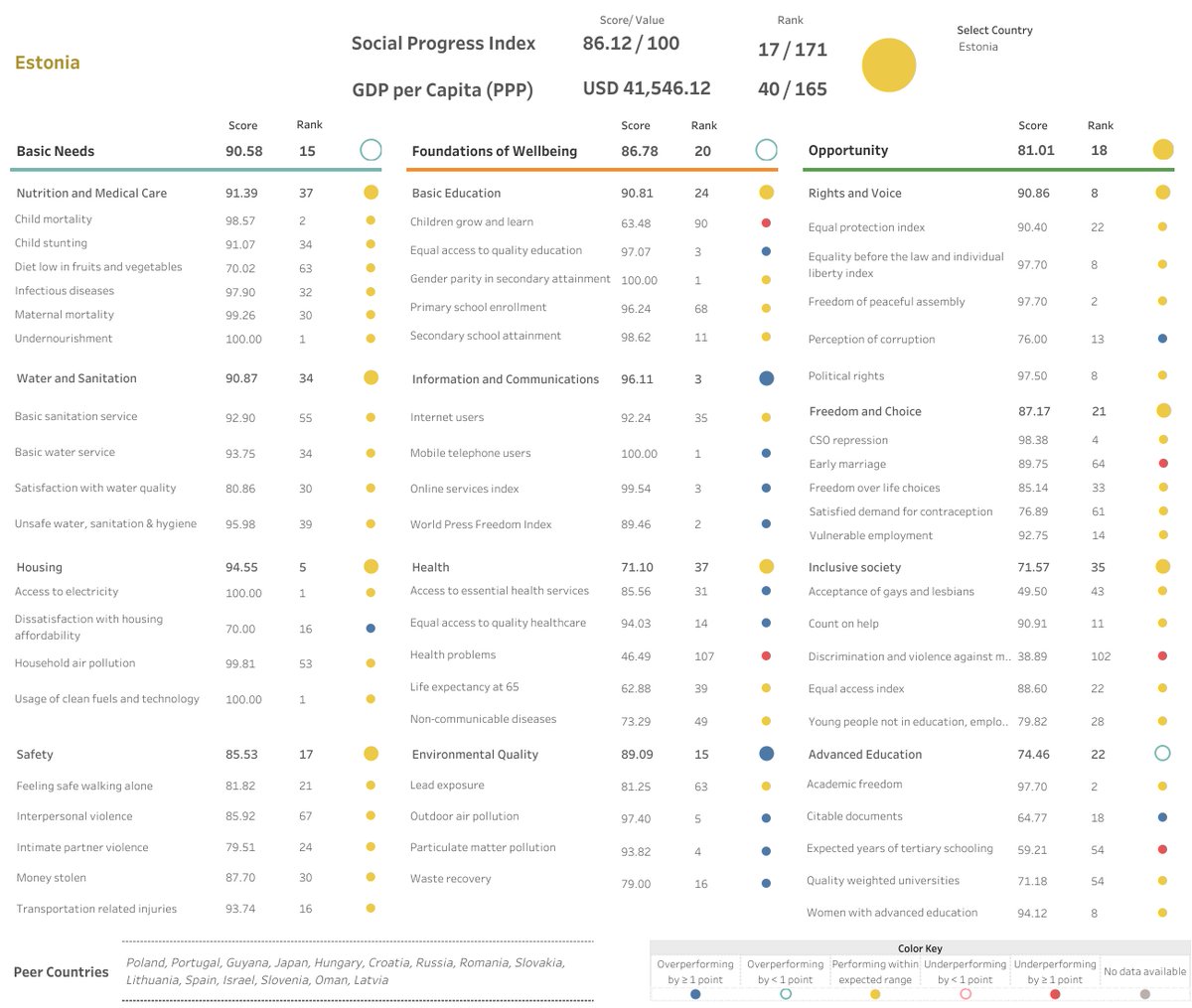Click the red dot for Children grow and learn
Viewport: 1192px width, 1008px height.
(x=765, y=220)
